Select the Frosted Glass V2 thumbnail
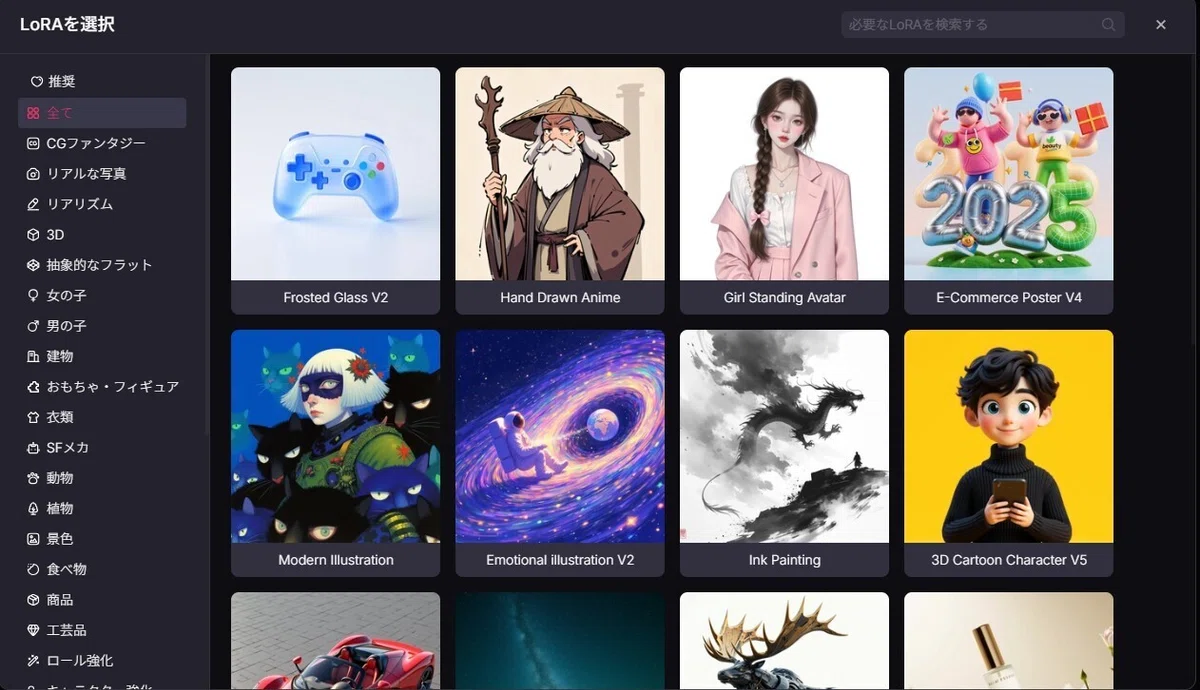 tap(335, 174)
